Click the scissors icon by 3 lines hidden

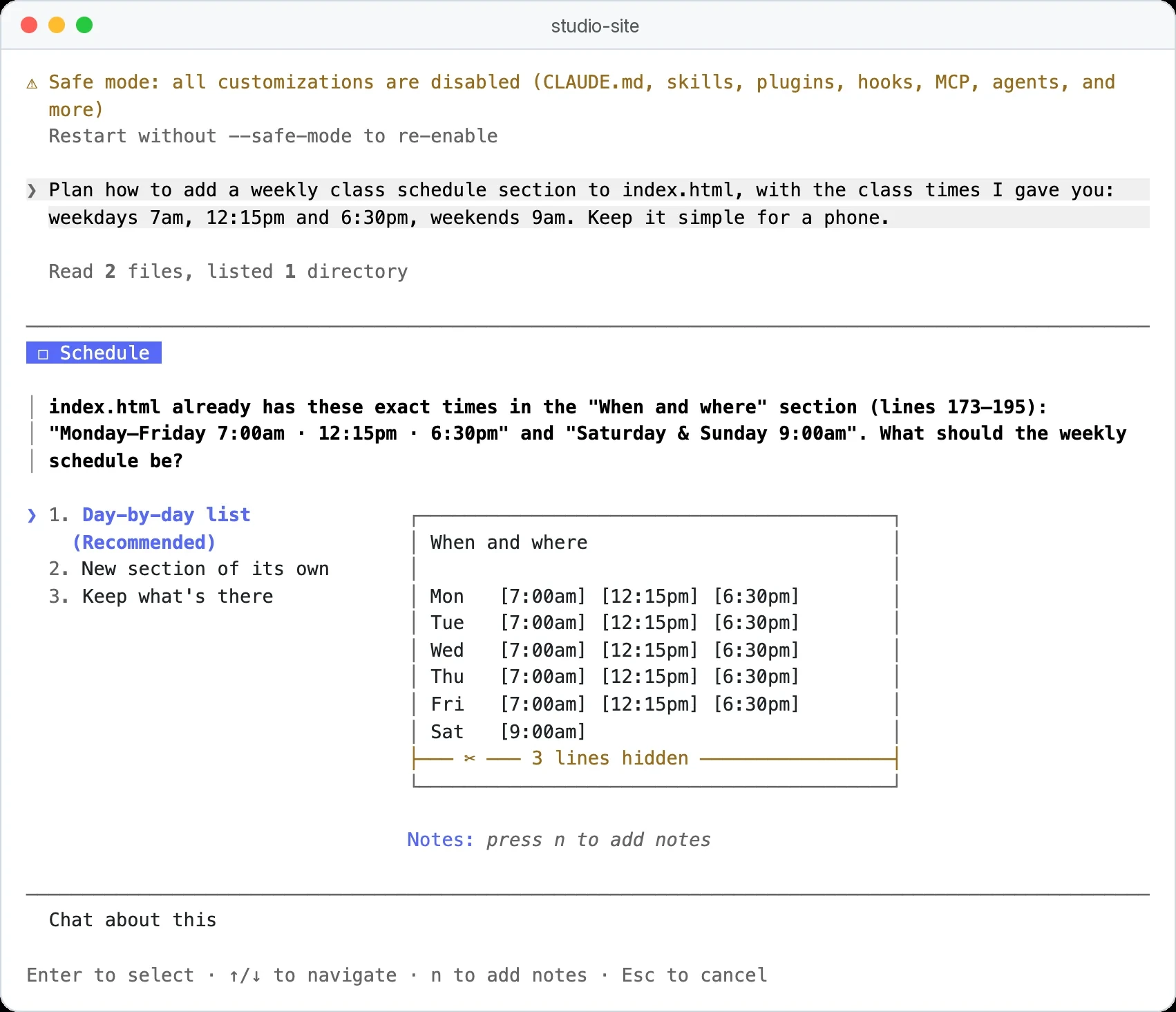tap(470, 758)
